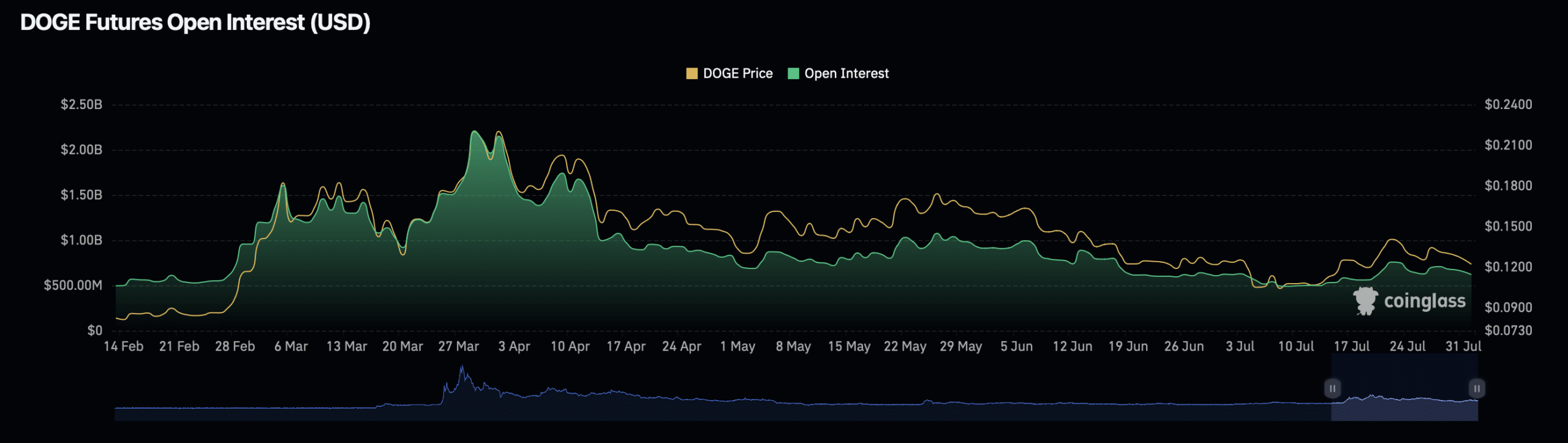The width and height of the screenshot is (1568, 443).
Task: Click the "$0.0730" price axis value
Action: [1509, 331]
